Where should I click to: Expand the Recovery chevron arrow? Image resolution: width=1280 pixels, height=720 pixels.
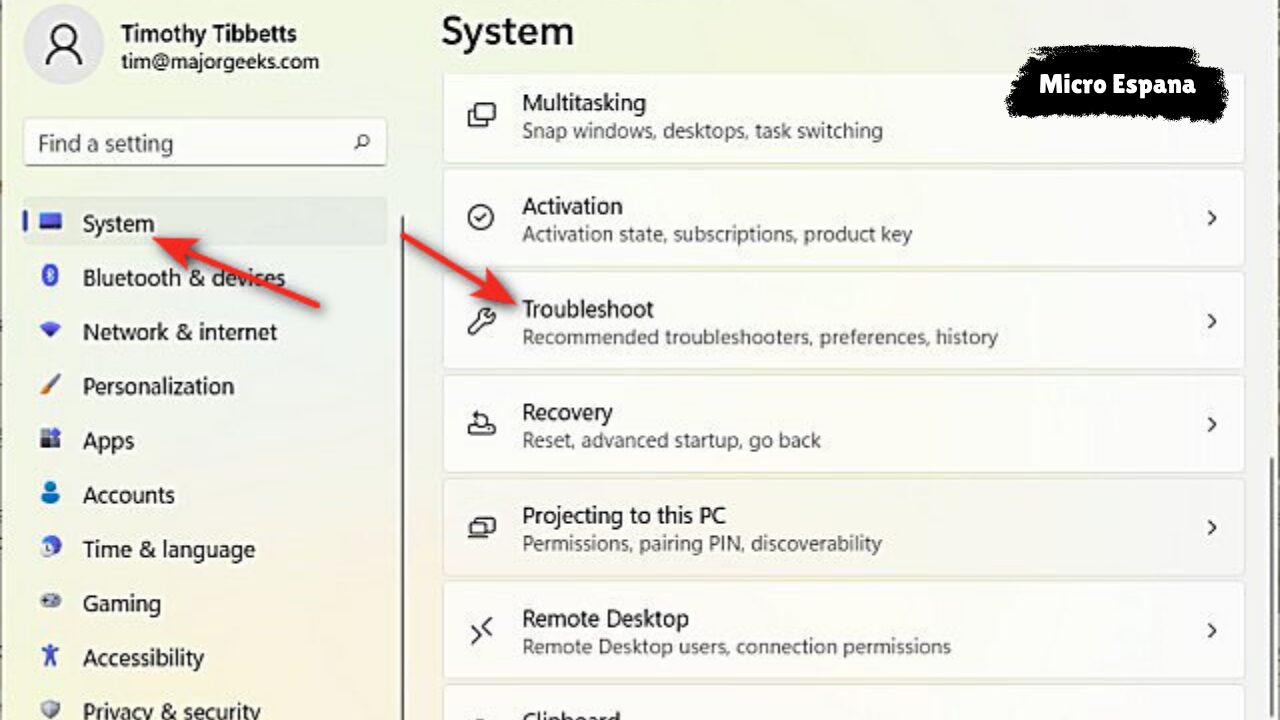click(x=1212, y=425)
